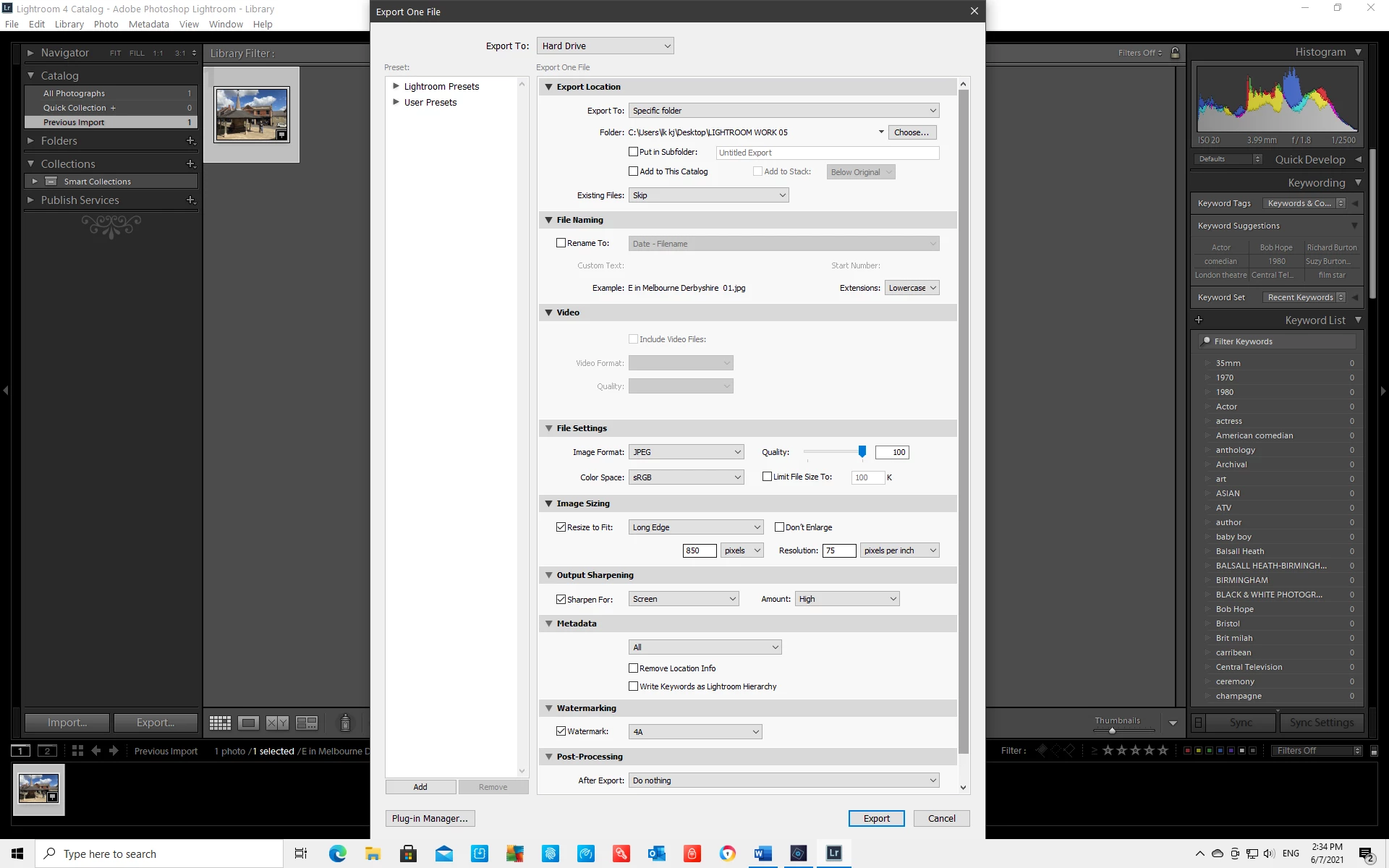Viewport: 1389px width, 868px height.
Task: Switch to Loupe view icon
Action: 248,723
